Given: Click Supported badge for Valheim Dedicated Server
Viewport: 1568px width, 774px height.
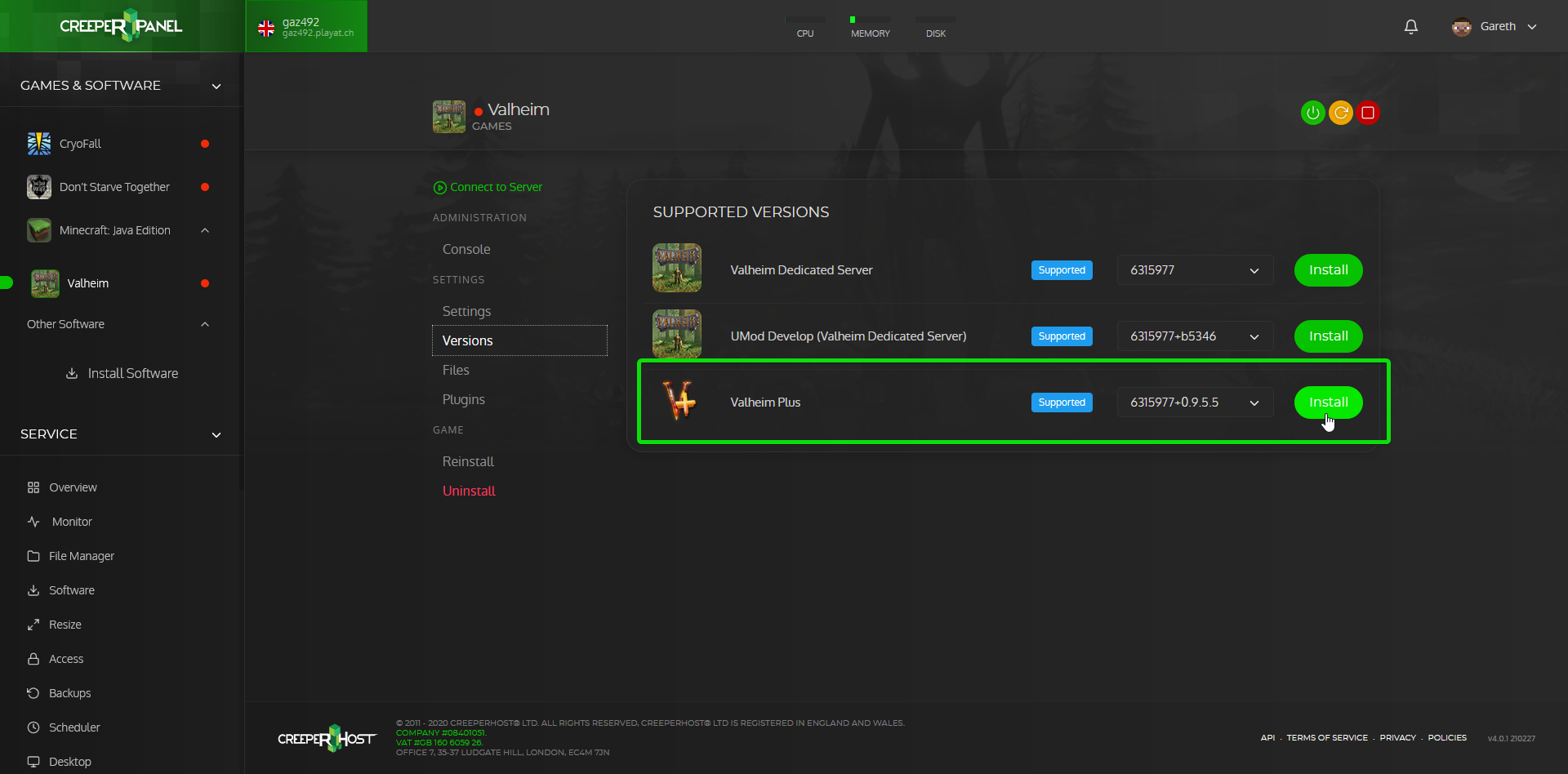Looking at the screenshot, I should tap(1062, 270).
